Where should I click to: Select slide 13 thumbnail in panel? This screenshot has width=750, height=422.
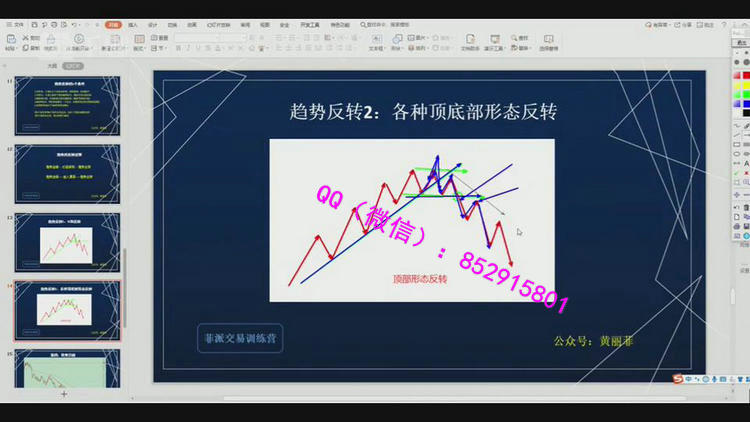pos(67,240)
